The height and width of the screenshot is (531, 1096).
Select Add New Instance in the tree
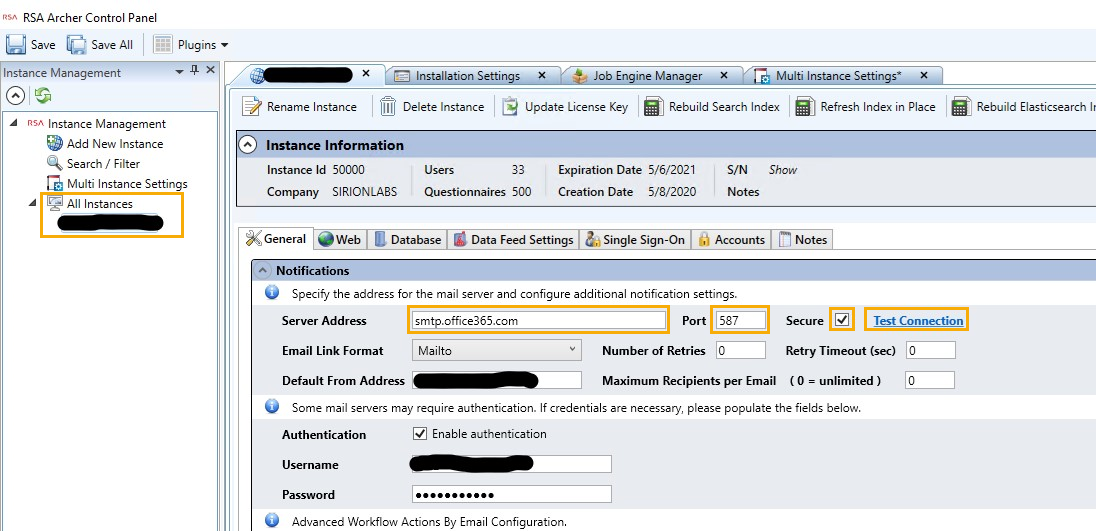click(x=115, y=144)
